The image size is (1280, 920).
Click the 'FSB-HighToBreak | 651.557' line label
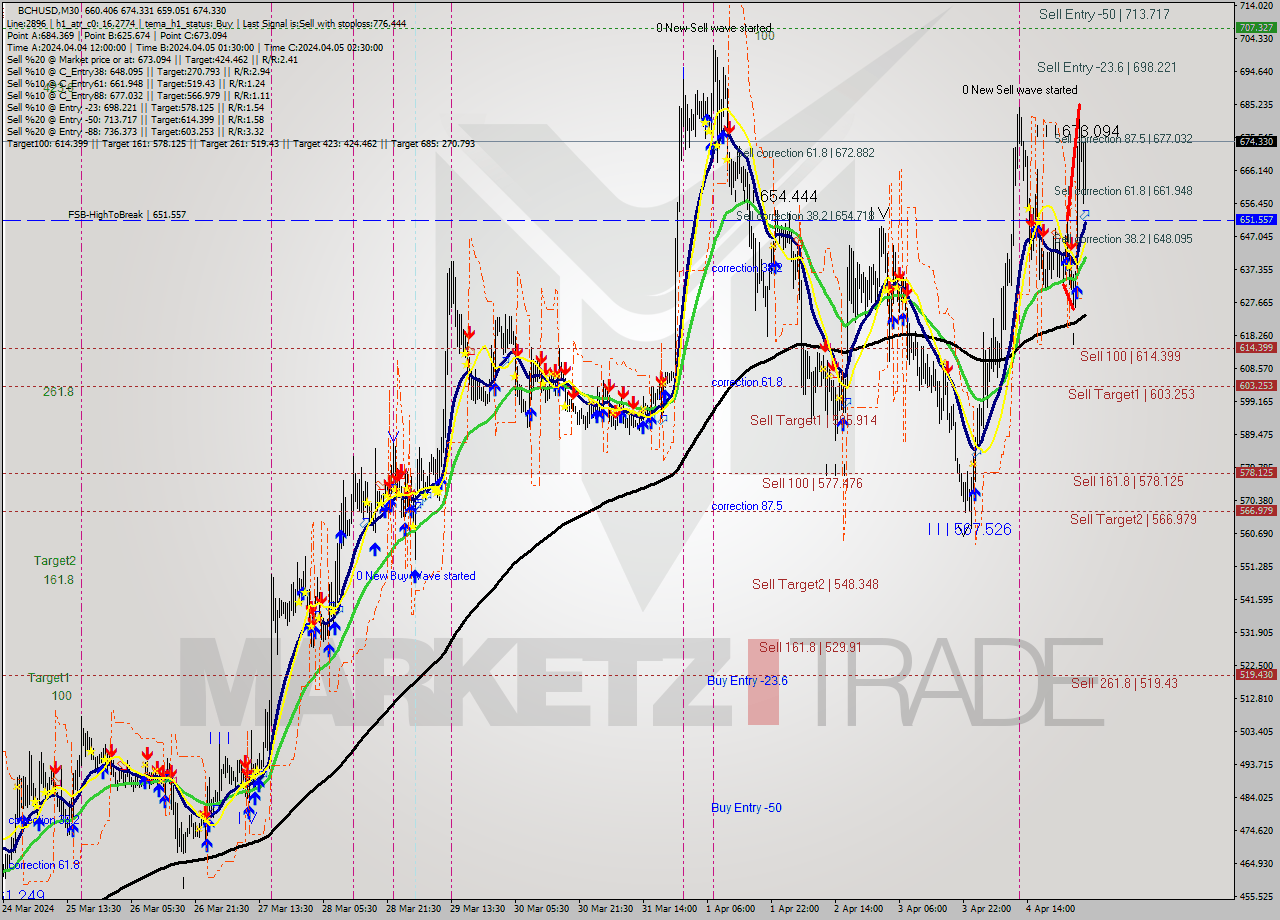point(127,215)
